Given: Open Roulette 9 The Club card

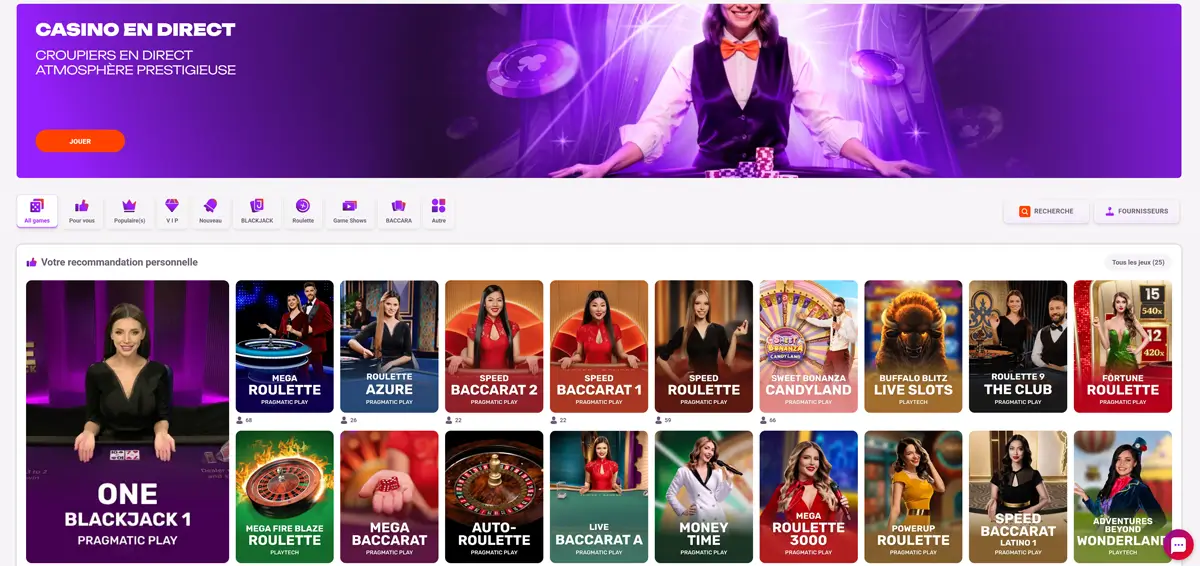Looking at the screenshot, I should [x=1018, y=346].
